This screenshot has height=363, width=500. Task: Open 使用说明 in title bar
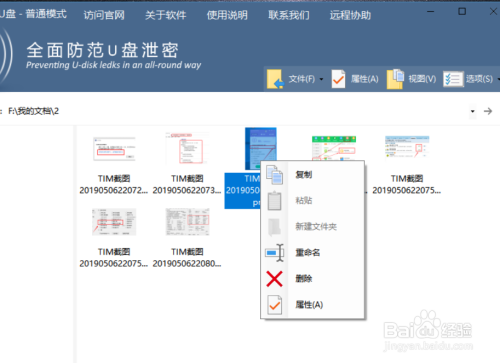227,15
